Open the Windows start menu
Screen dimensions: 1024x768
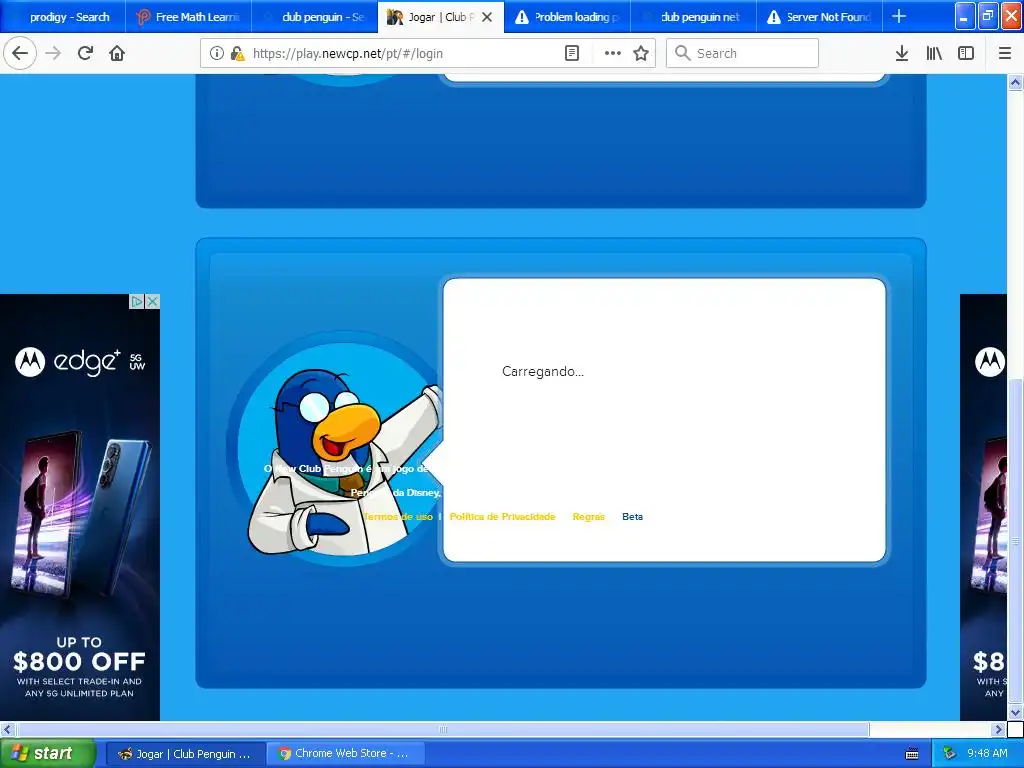(x=47, y=754)
